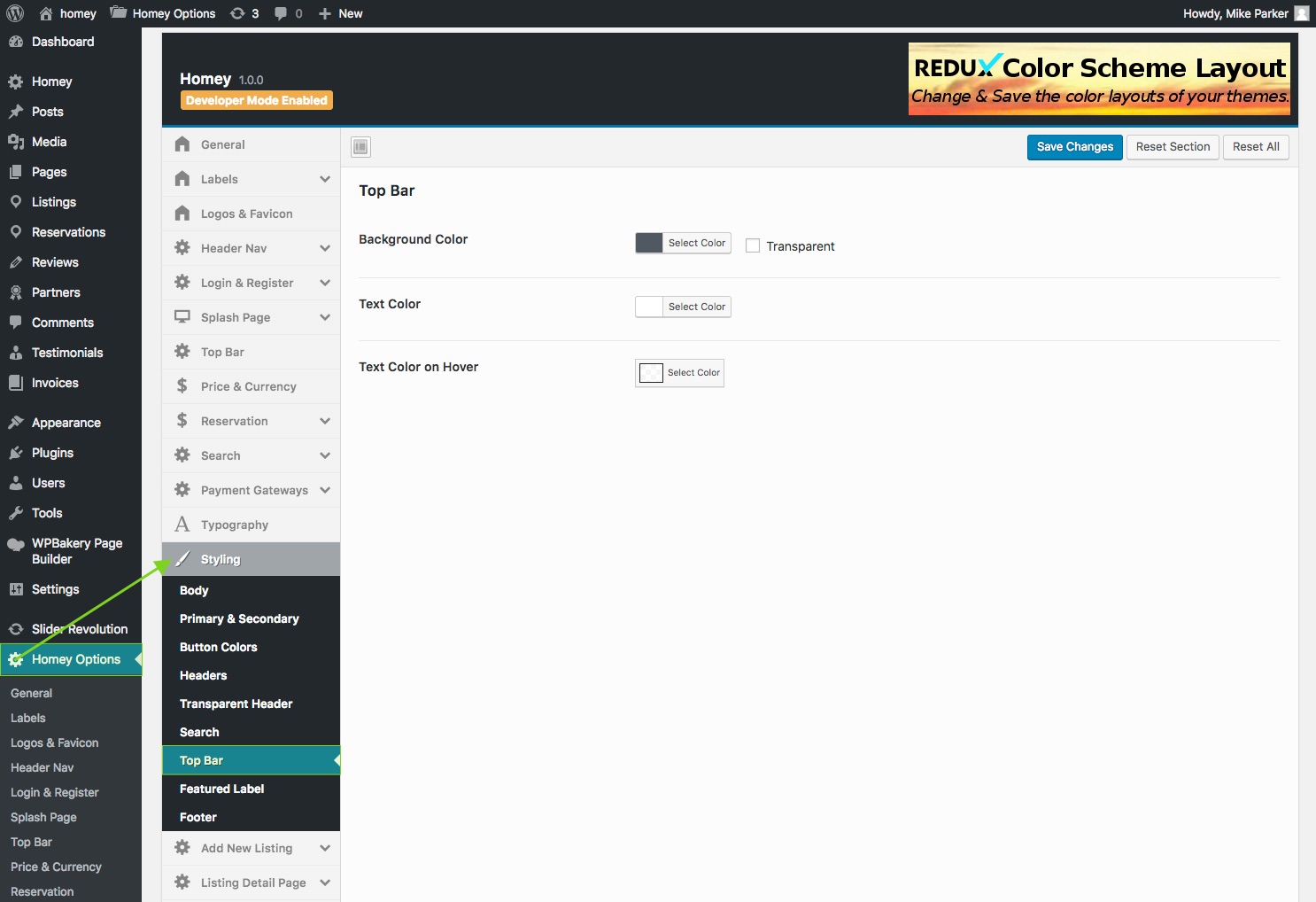Open the homey site home icon
The width and height of the screenshot is (1316, 902).
pos(46,13)
